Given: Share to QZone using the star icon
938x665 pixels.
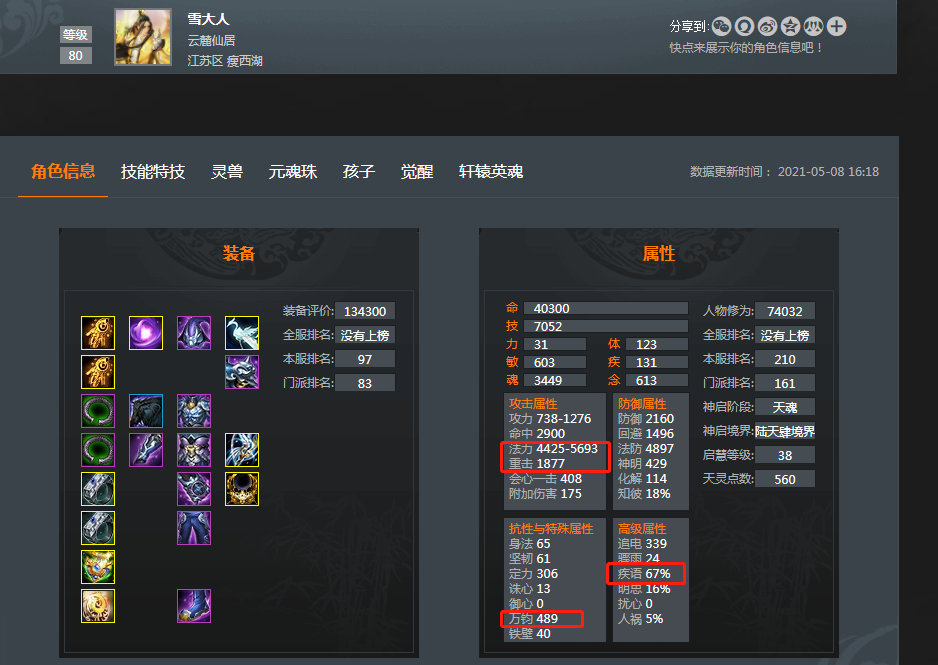Looking at the screenshot, I should 790,26.
